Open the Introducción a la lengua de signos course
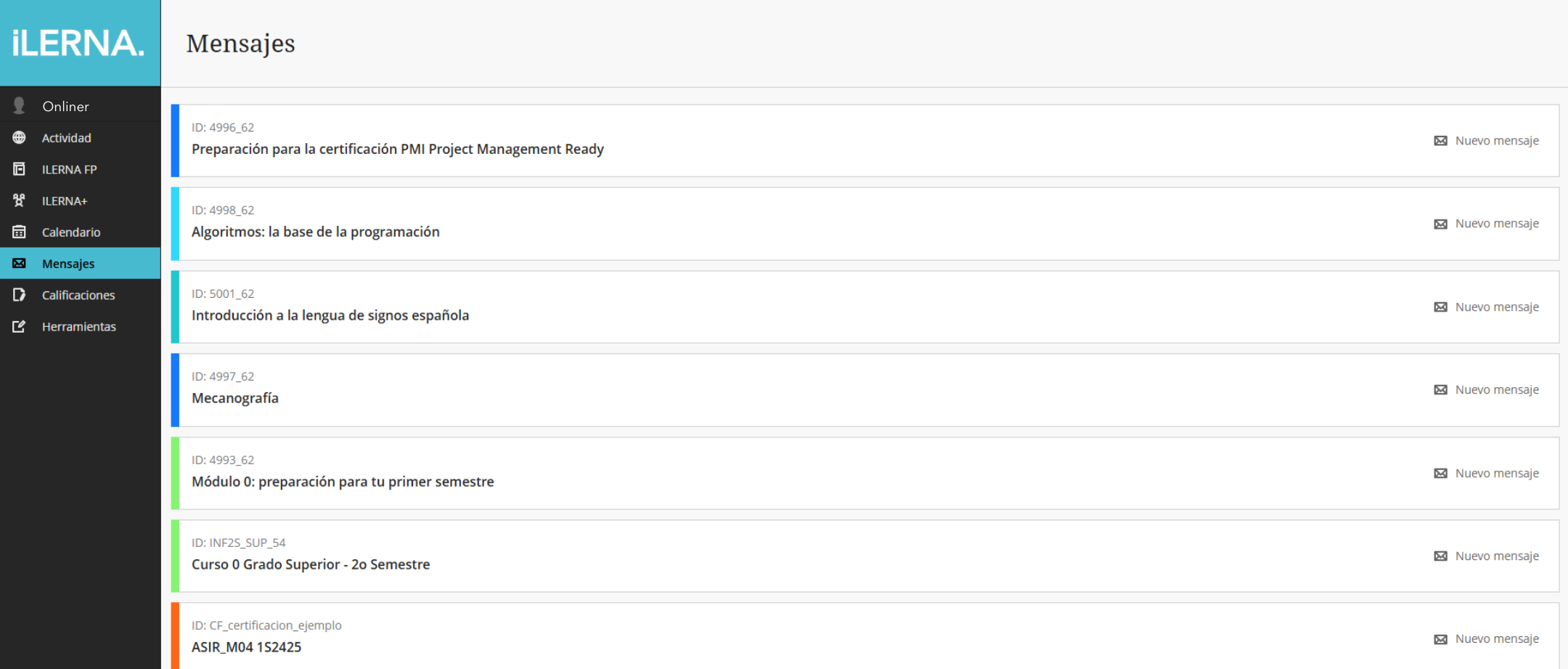This screenshot has width=1568, height=669. (x=330, y=315)
